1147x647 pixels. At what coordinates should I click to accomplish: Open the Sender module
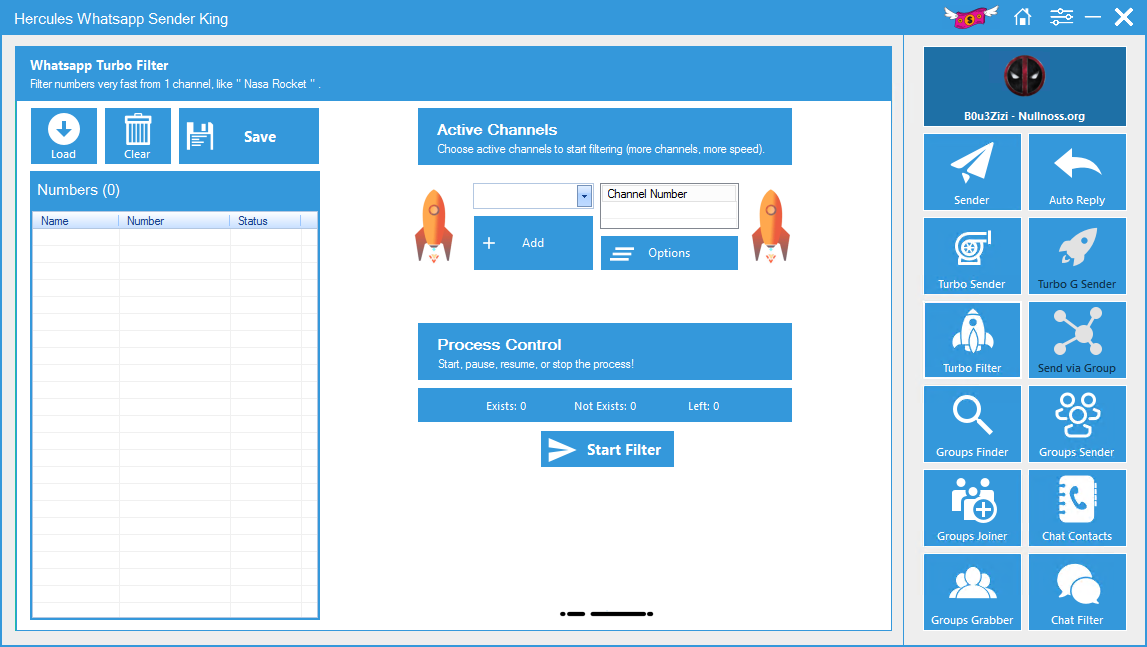[972, 172]
